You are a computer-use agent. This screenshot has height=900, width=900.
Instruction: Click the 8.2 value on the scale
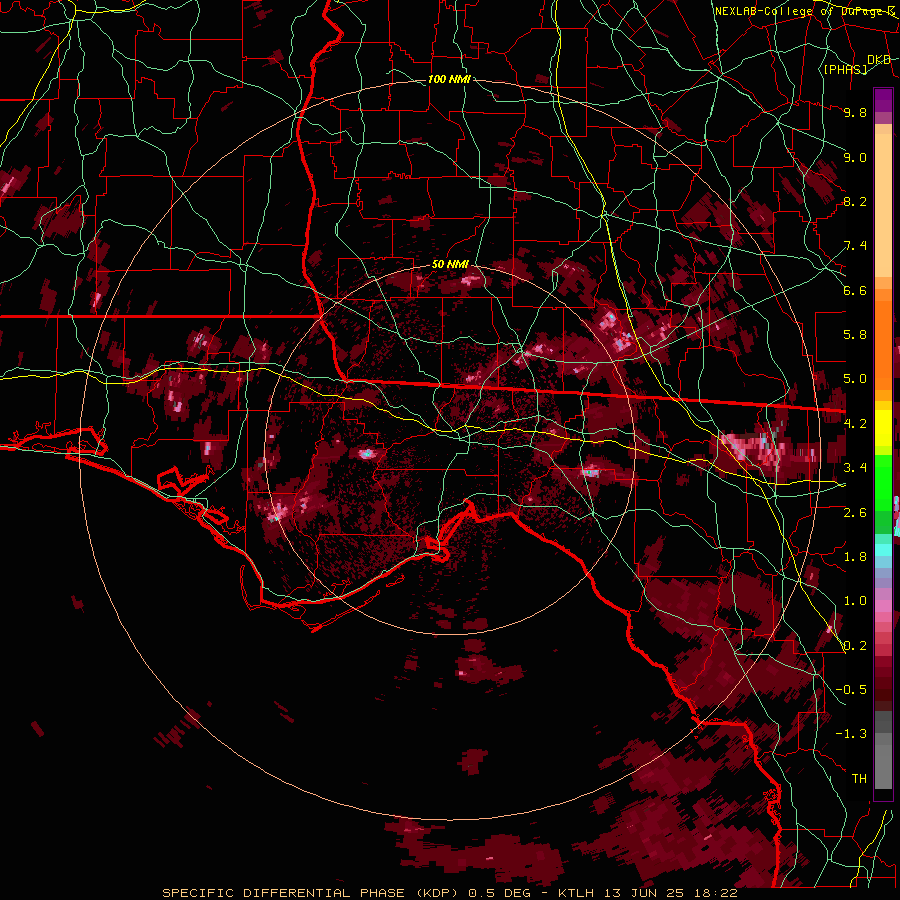pyautogui.click(x=855, y=201)
